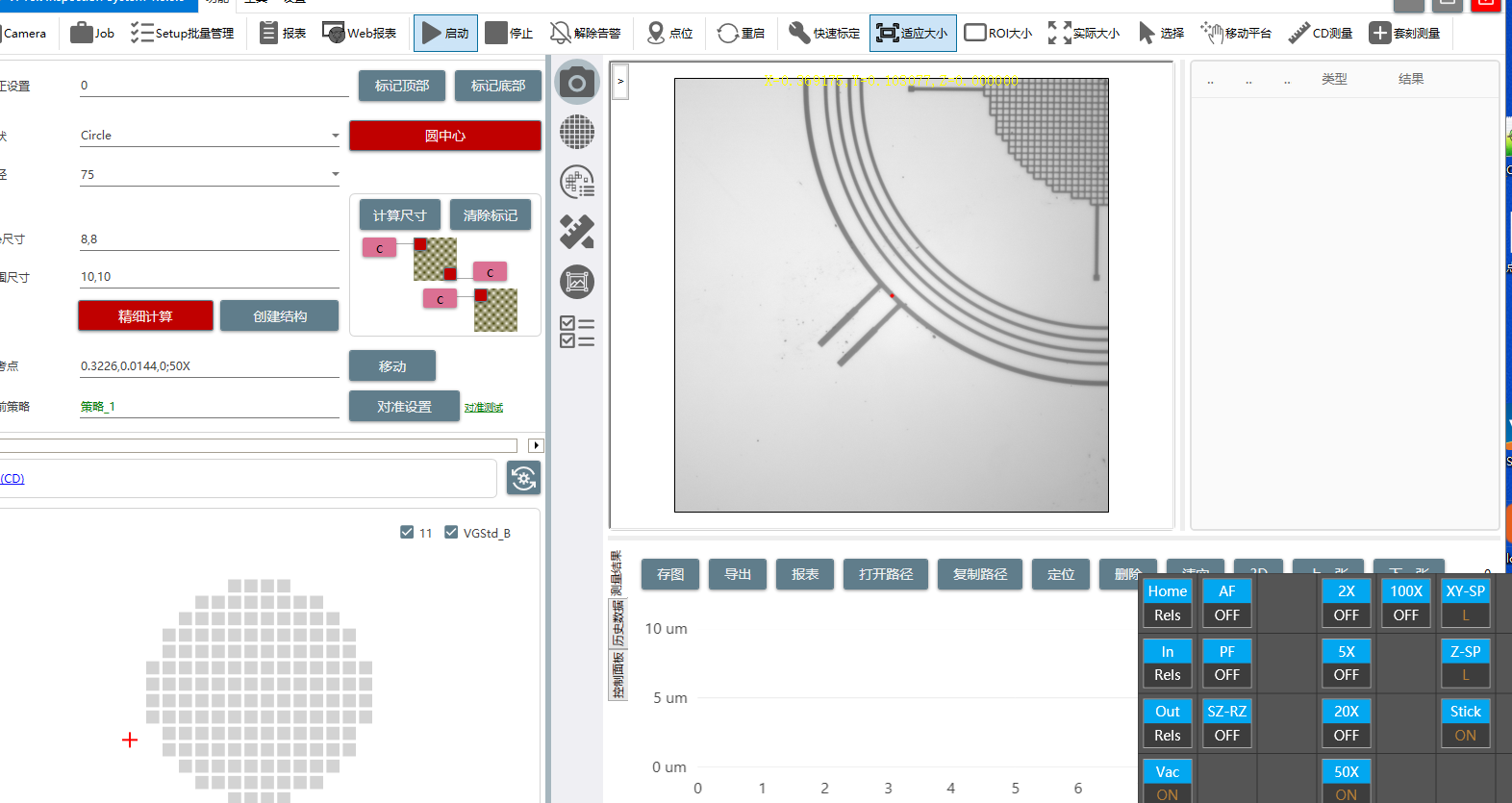Open the dropdown showing value 75
The height and width of the screenshot is (803, 1512).
(x=210, y=175)
